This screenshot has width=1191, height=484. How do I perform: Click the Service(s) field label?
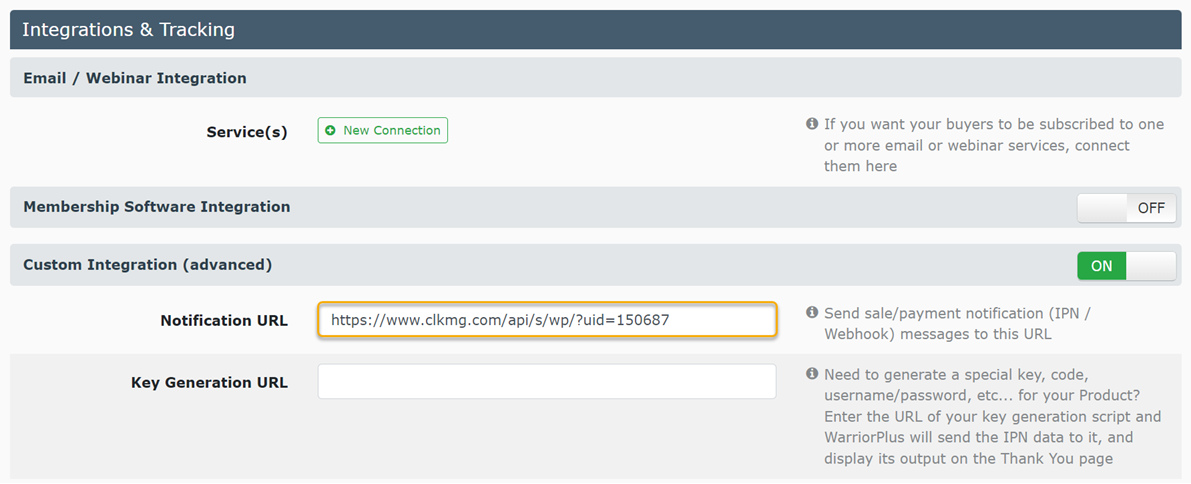tap(246, 132)
